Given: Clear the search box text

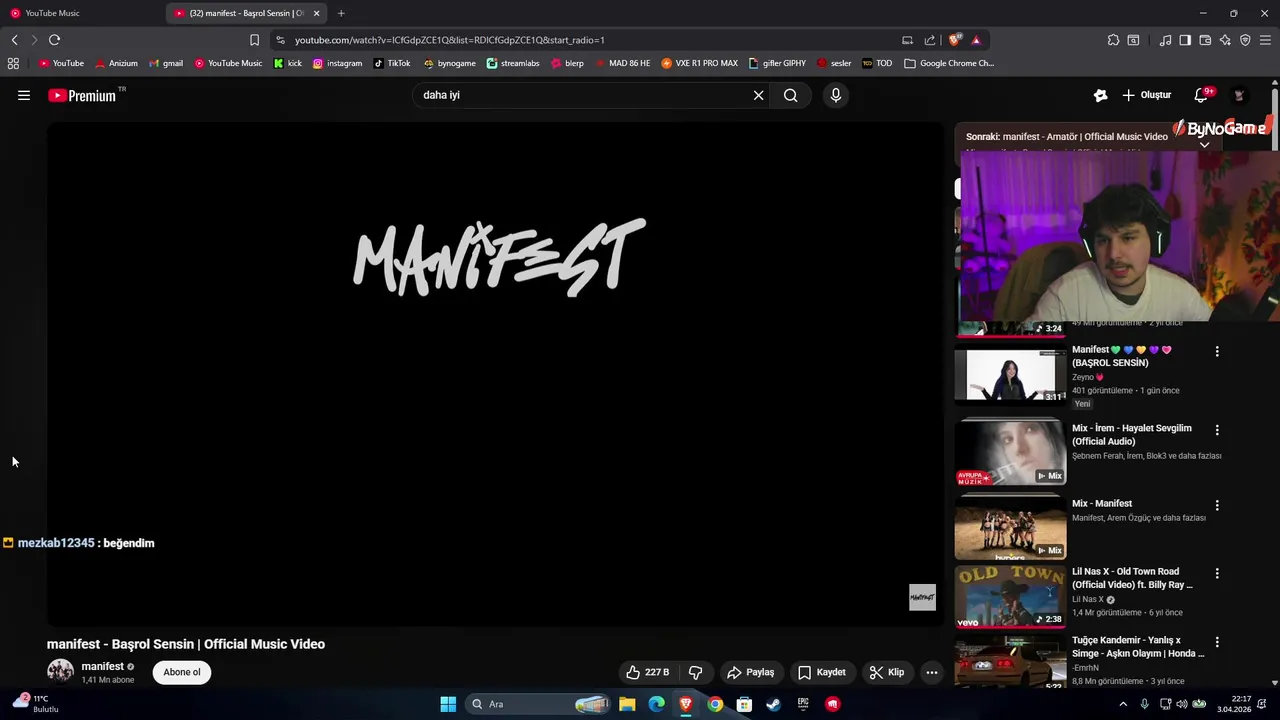Looking at the screenshot, I should pyautogui.click(x=758, y=95).
